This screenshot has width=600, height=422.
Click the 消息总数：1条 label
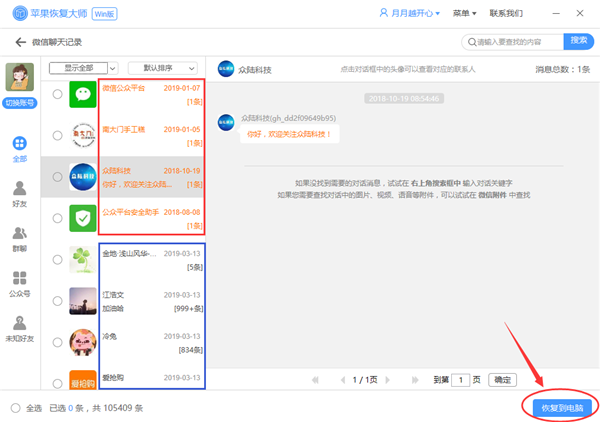[x=562, y=69]
